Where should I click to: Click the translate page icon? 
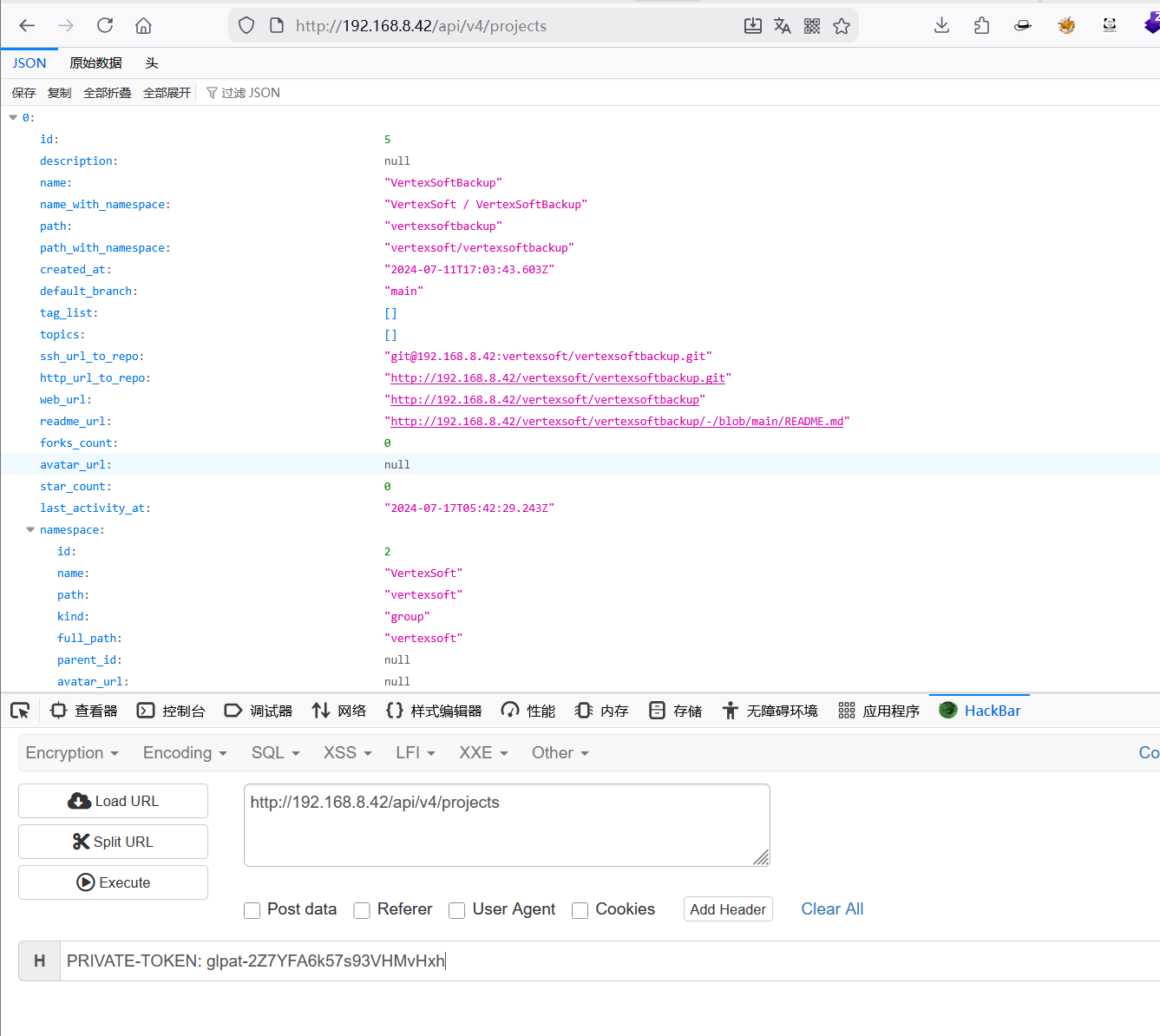click(783, 26)
